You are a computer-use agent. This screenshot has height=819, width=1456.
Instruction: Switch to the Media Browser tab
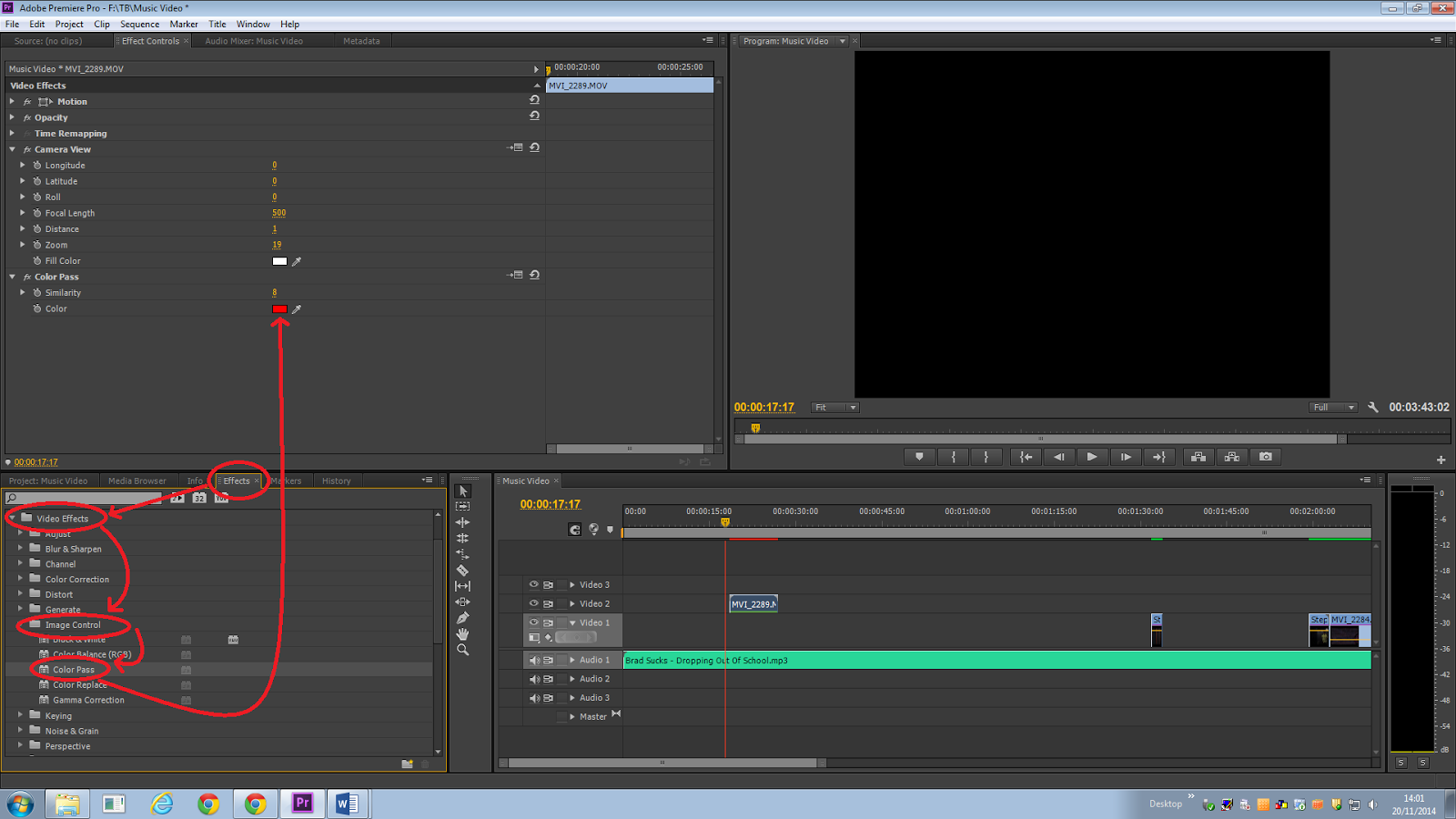[137, 481]
